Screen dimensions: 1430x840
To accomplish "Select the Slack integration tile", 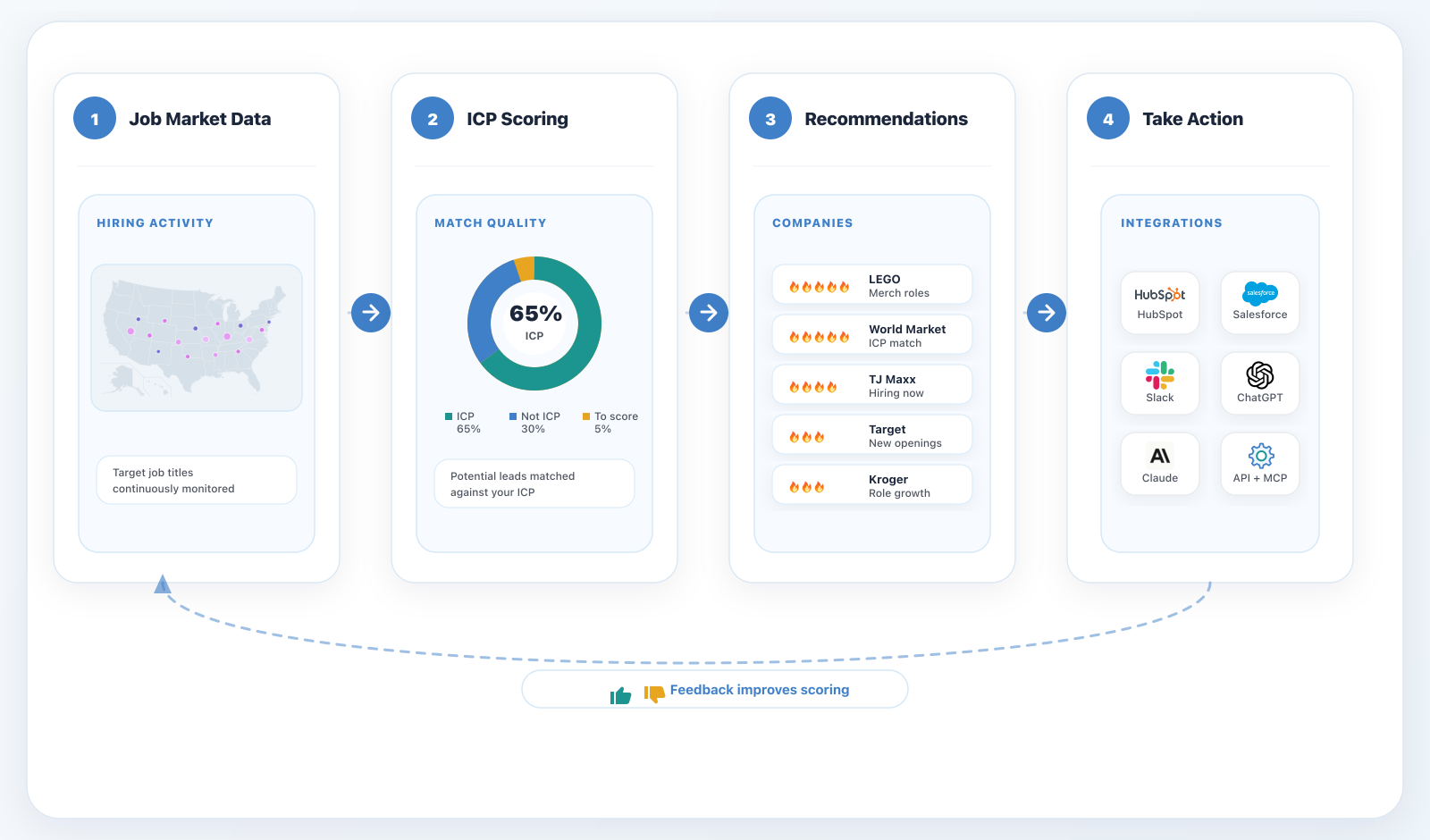I will 1160,383.
